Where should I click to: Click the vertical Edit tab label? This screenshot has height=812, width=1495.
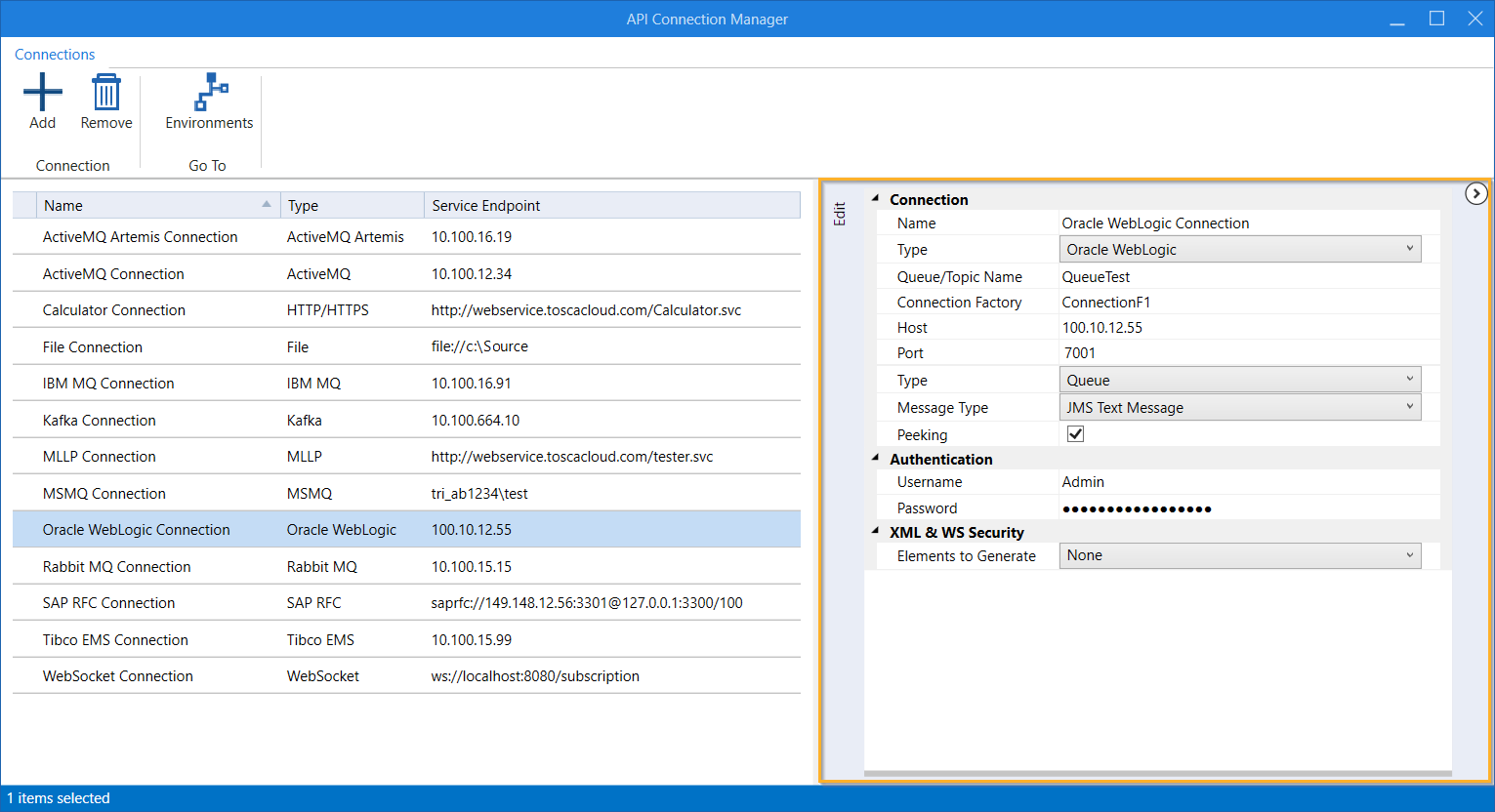pos(839,214)
